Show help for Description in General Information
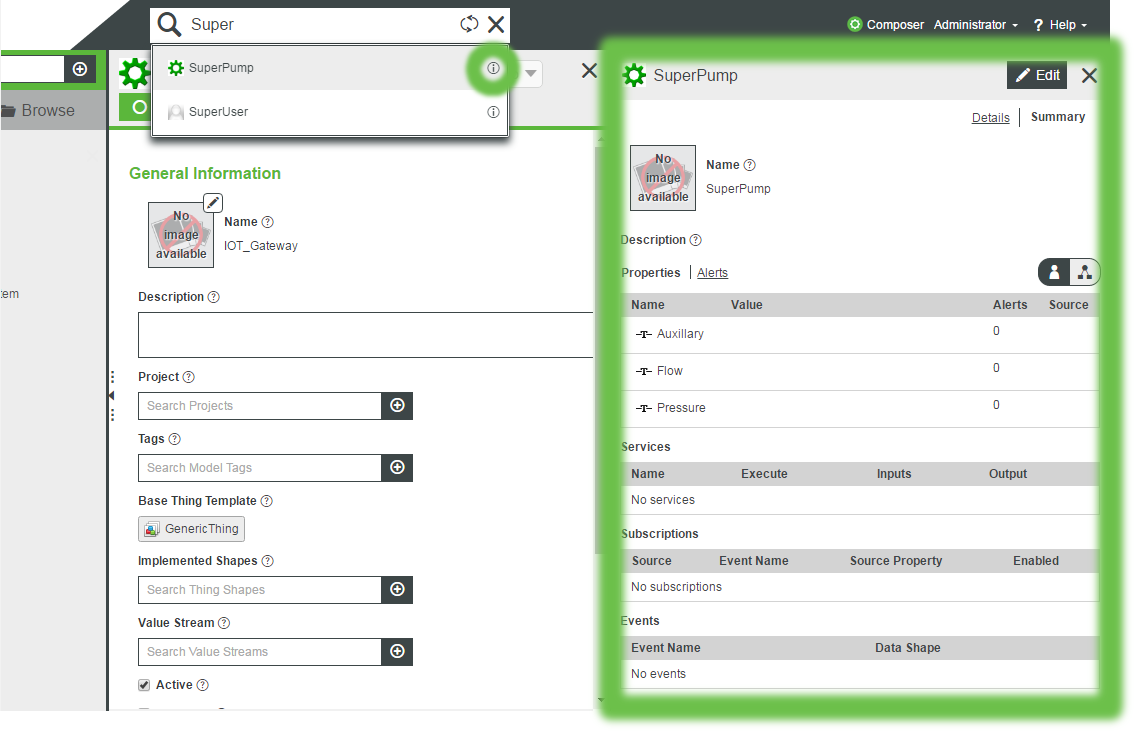 pos(213,297)
